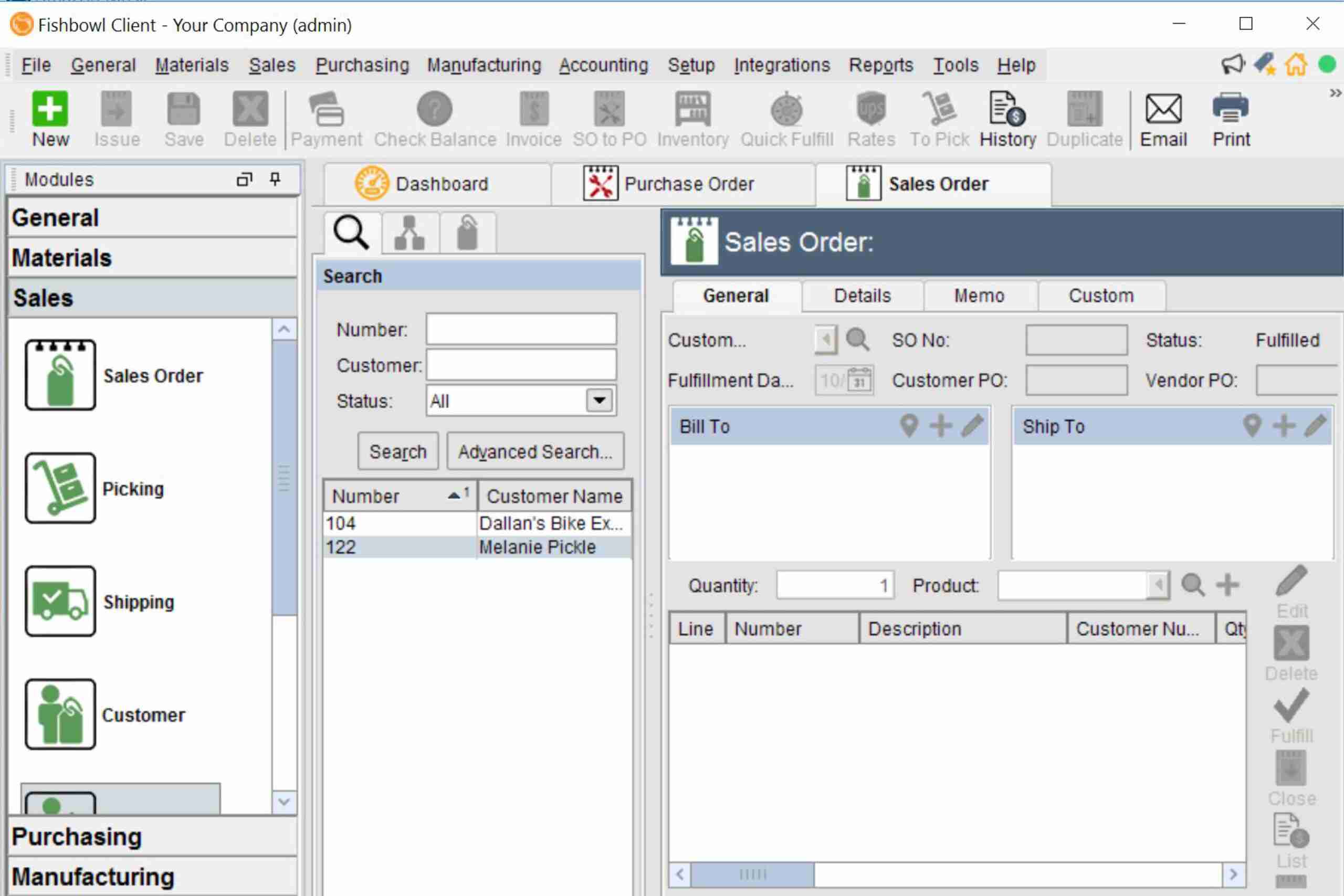The height and width of the screenshot is (896, 1344).
Task: Open the Customer module icon
Action: click(x=60, y=714)
